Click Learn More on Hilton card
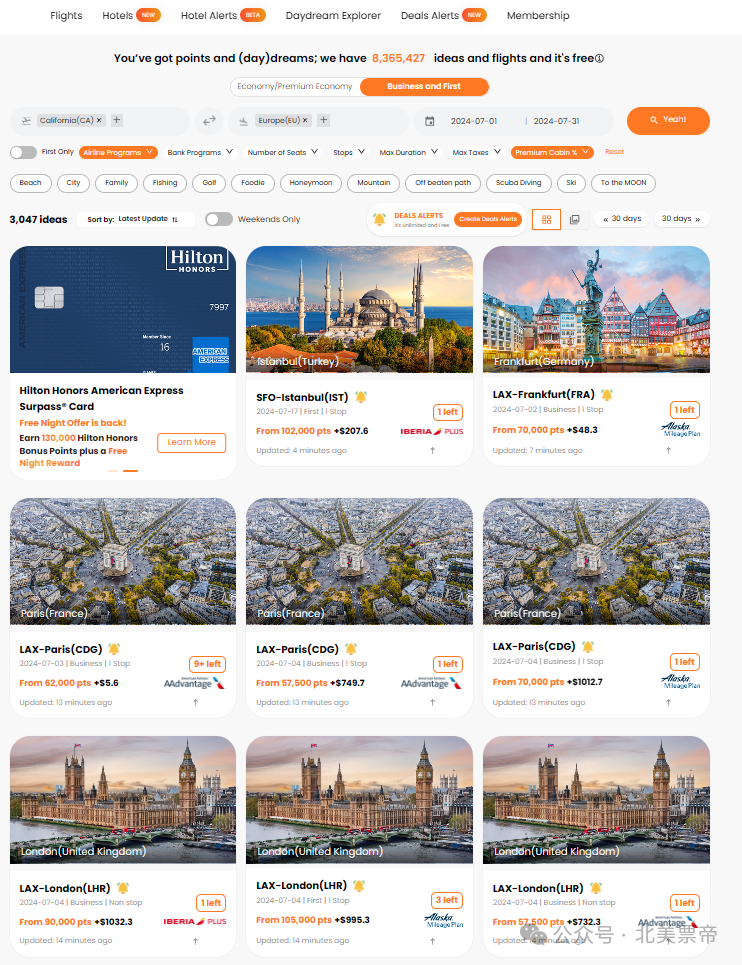 pos(191,442)
